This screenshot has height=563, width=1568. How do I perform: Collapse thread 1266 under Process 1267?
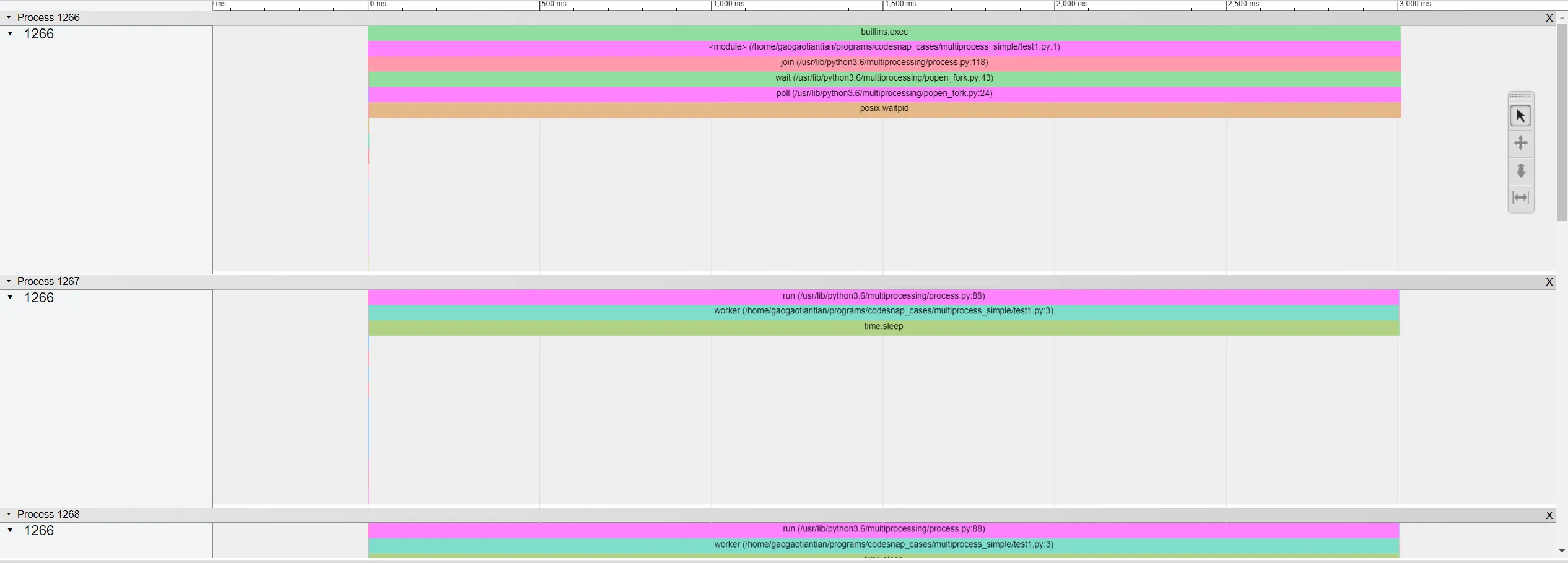pos(11,297)
